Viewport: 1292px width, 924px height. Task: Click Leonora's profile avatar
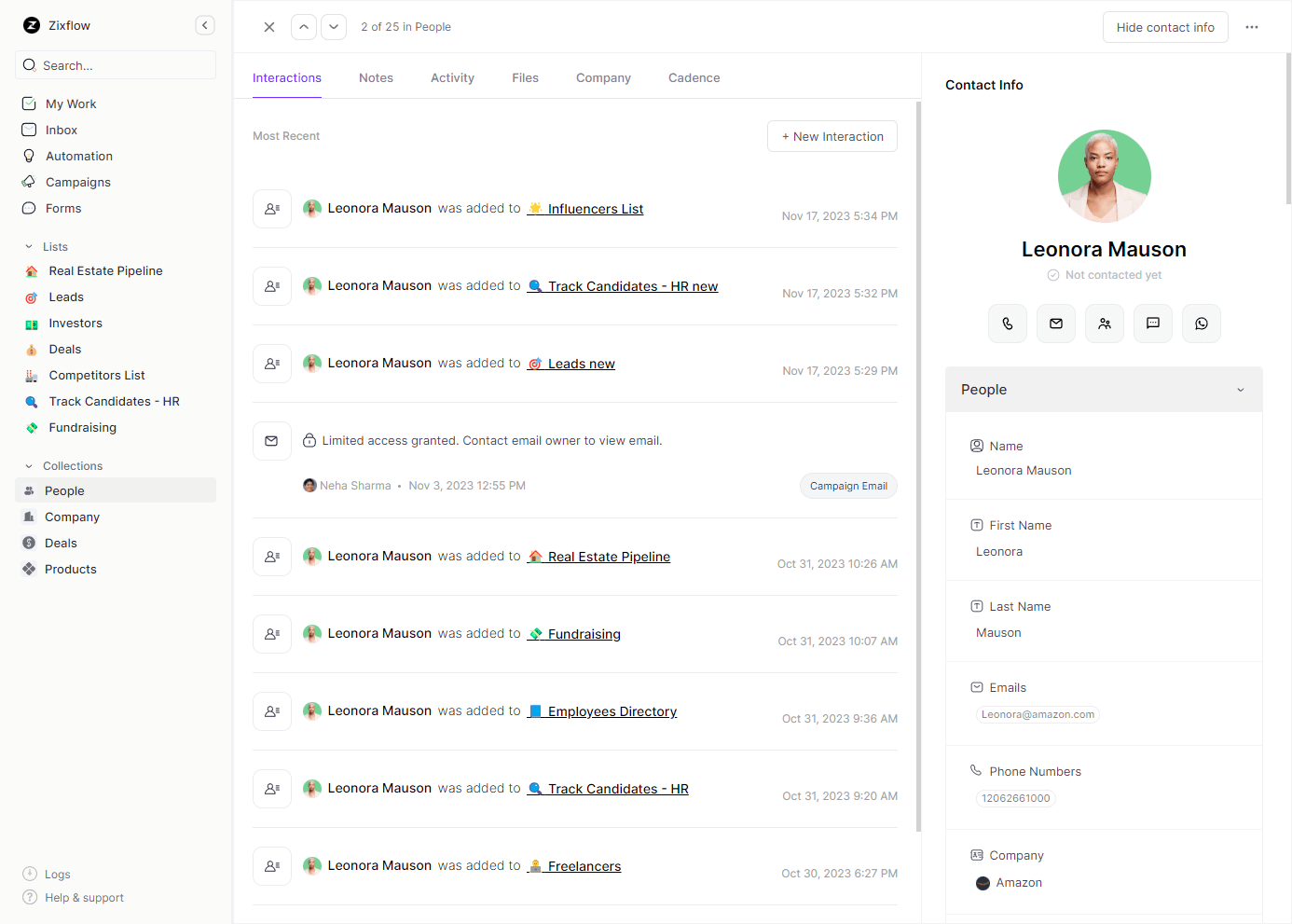point(1104,175)
